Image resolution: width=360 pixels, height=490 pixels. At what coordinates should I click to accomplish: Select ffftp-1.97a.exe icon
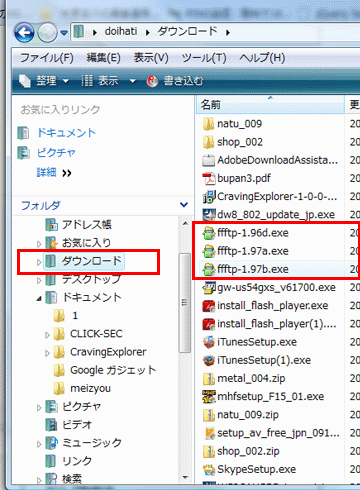[x=209, y=251]
